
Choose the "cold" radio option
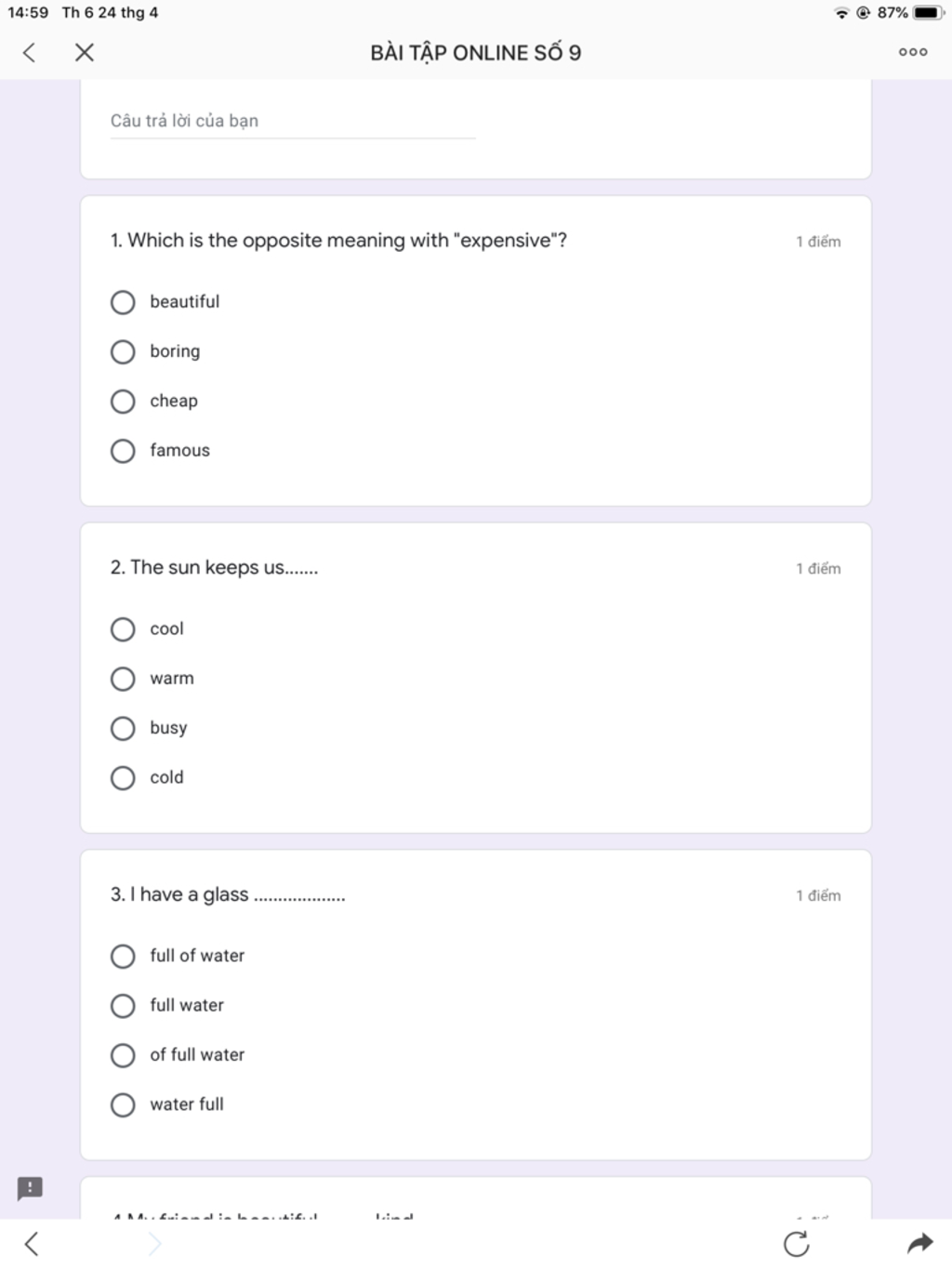click(123, 778)
